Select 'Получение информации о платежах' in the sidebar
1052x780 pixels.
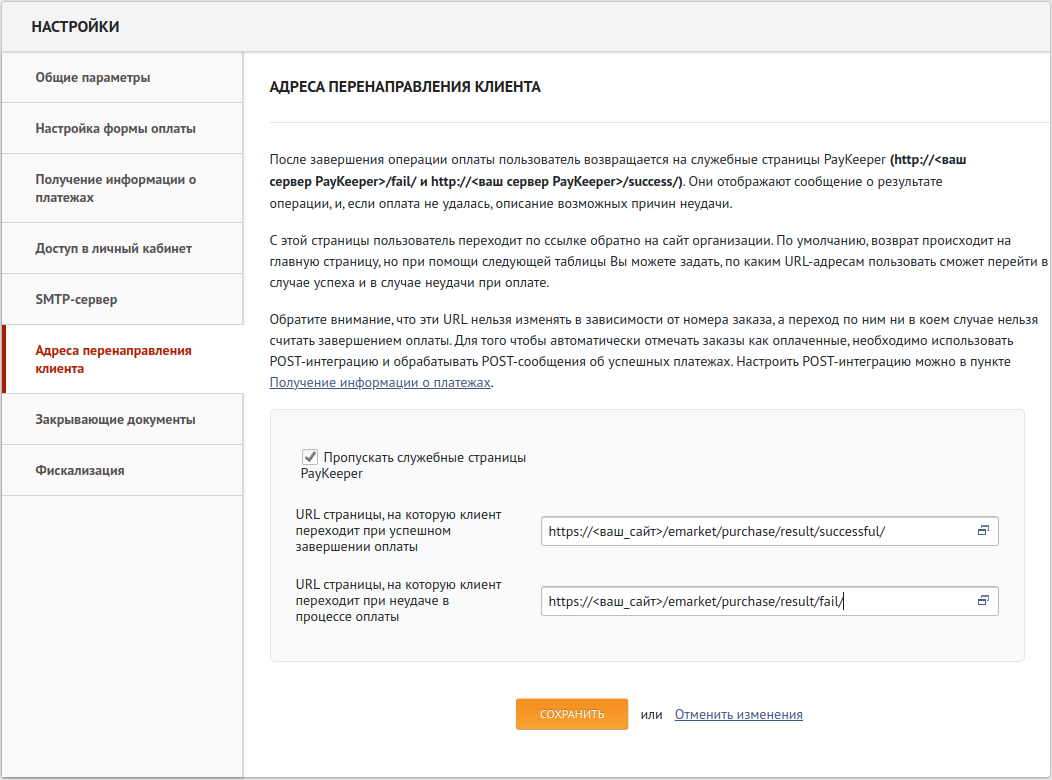tap(115, 188)
